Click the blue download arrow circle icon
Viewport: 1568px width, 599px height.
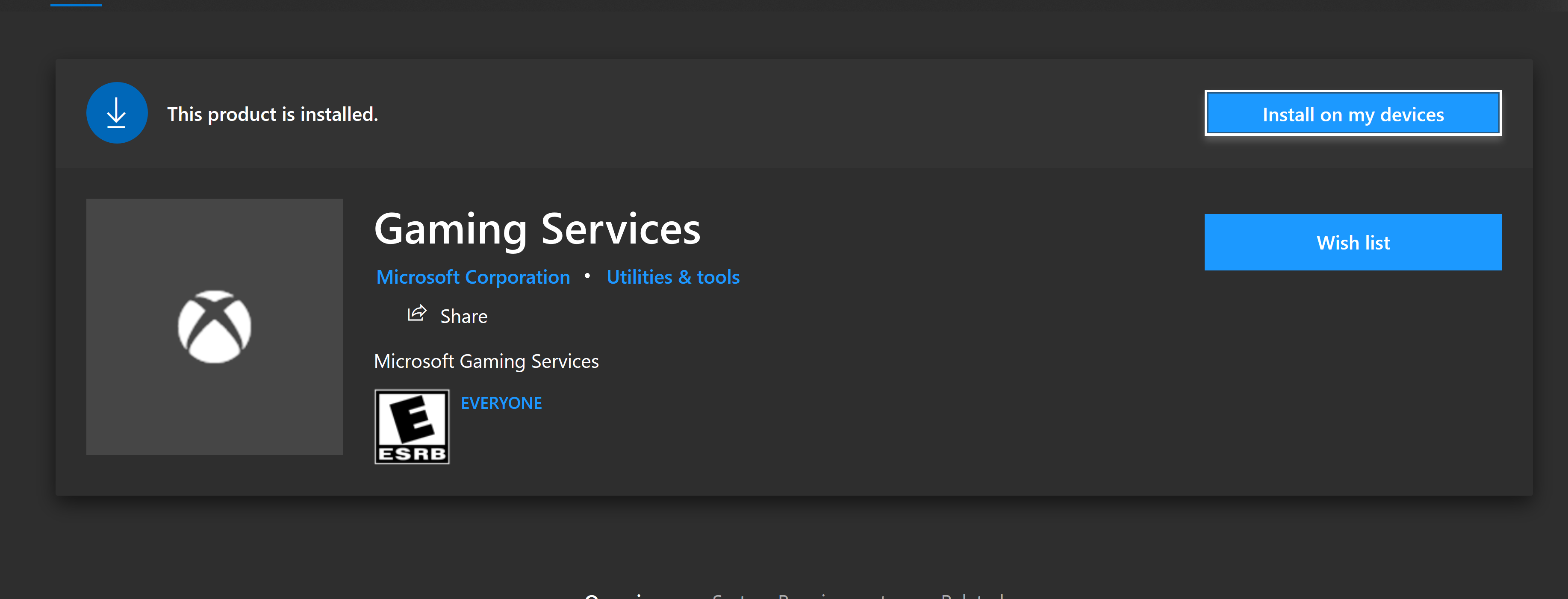pyautogui.click(x=116, y=113)
